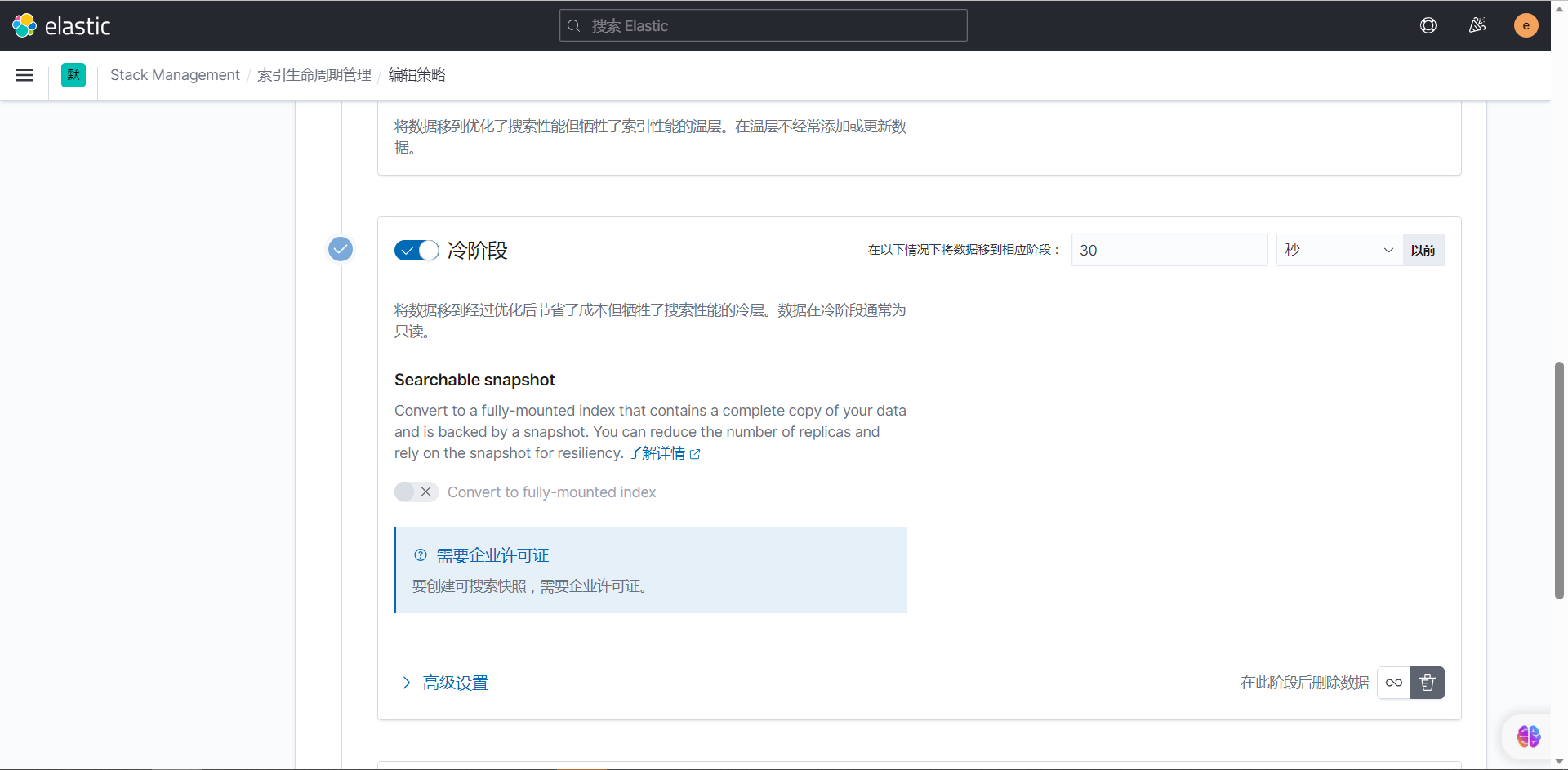Edit the move-to-phase value field showing 30
The height and width of the screenshot is (770, 1568).
click(1169, 250)
